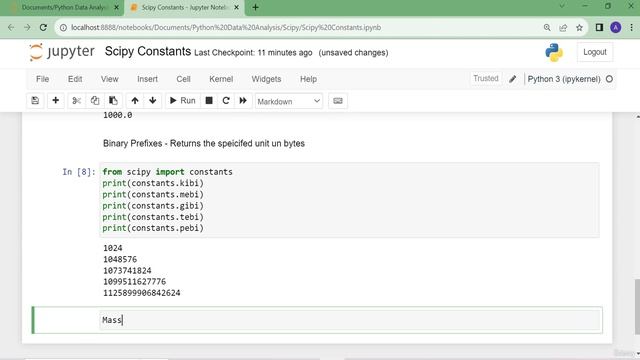
Task: Open the File menu
Action: (42, 79)
